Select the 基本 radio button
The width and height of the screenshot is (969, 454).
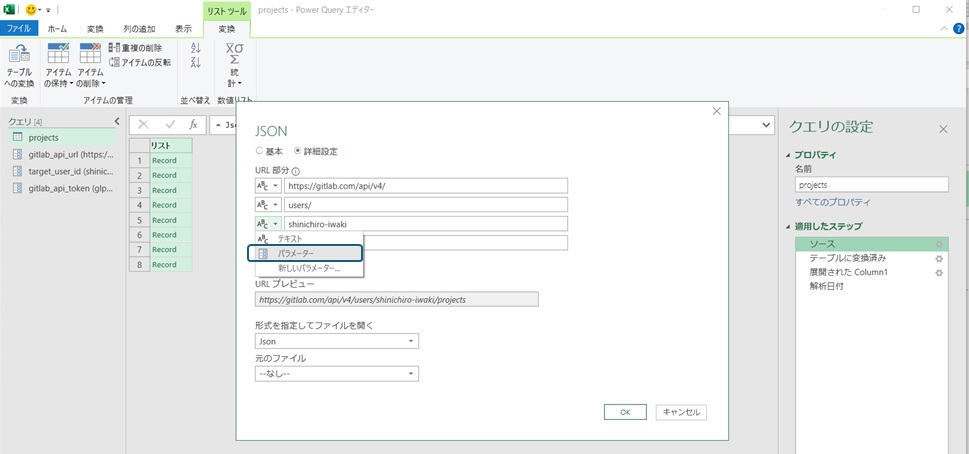[x=260, y=151]
